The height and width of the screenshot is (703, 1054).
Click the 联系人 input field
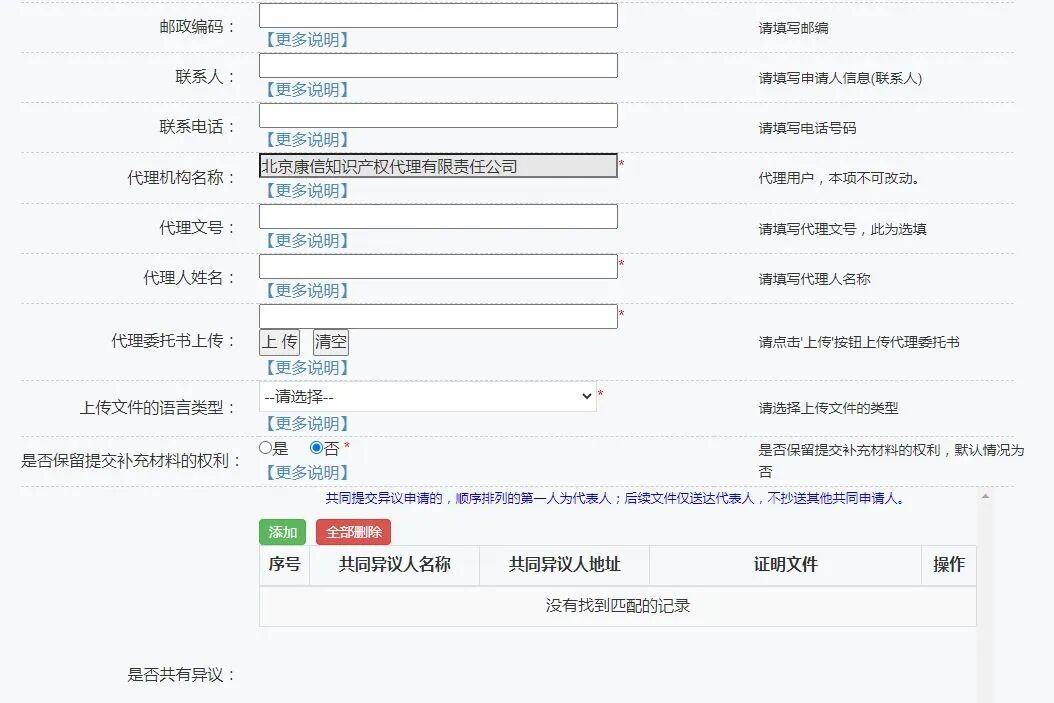click(x=438, y=65)
